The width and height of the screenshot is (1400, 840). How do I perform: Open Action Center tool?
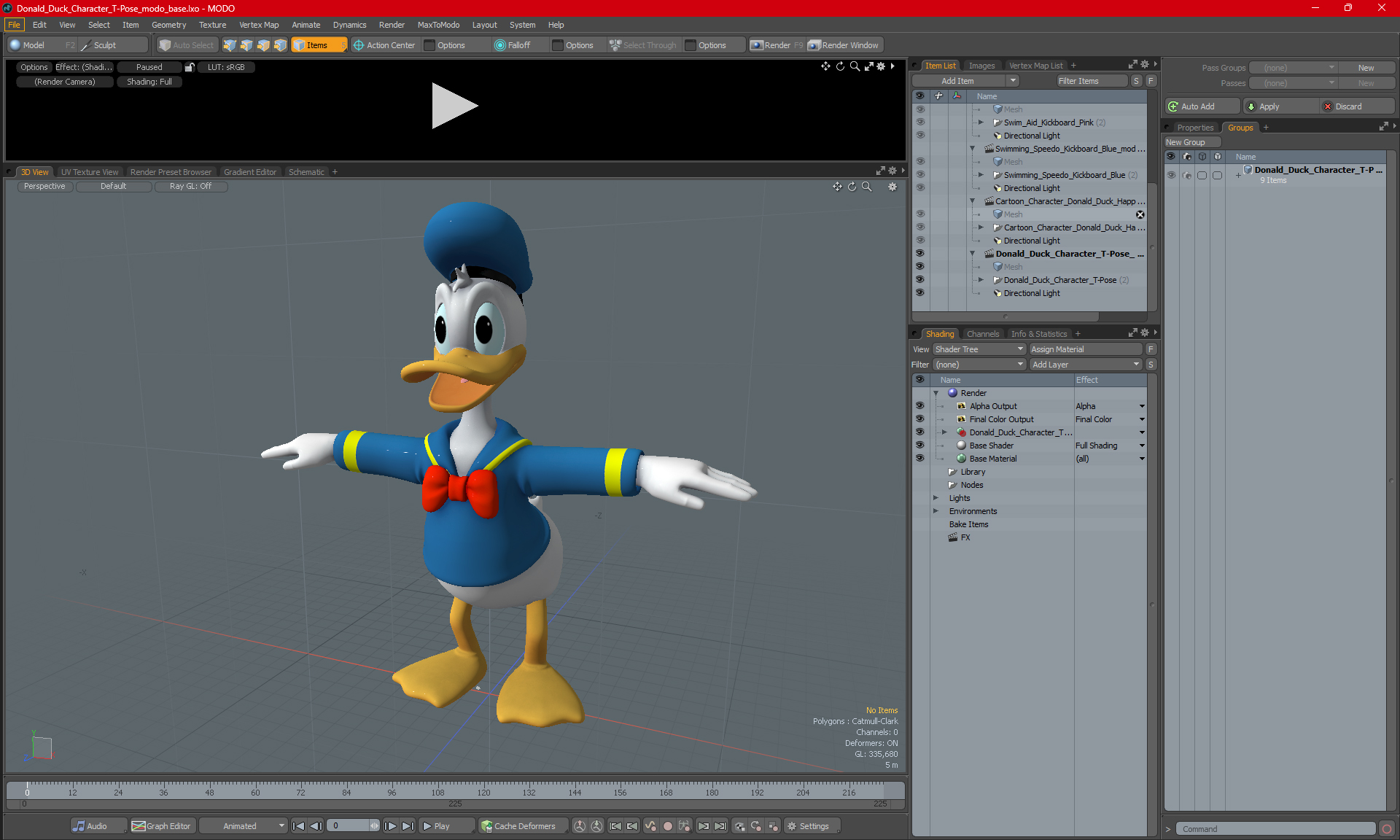point(384,45)
